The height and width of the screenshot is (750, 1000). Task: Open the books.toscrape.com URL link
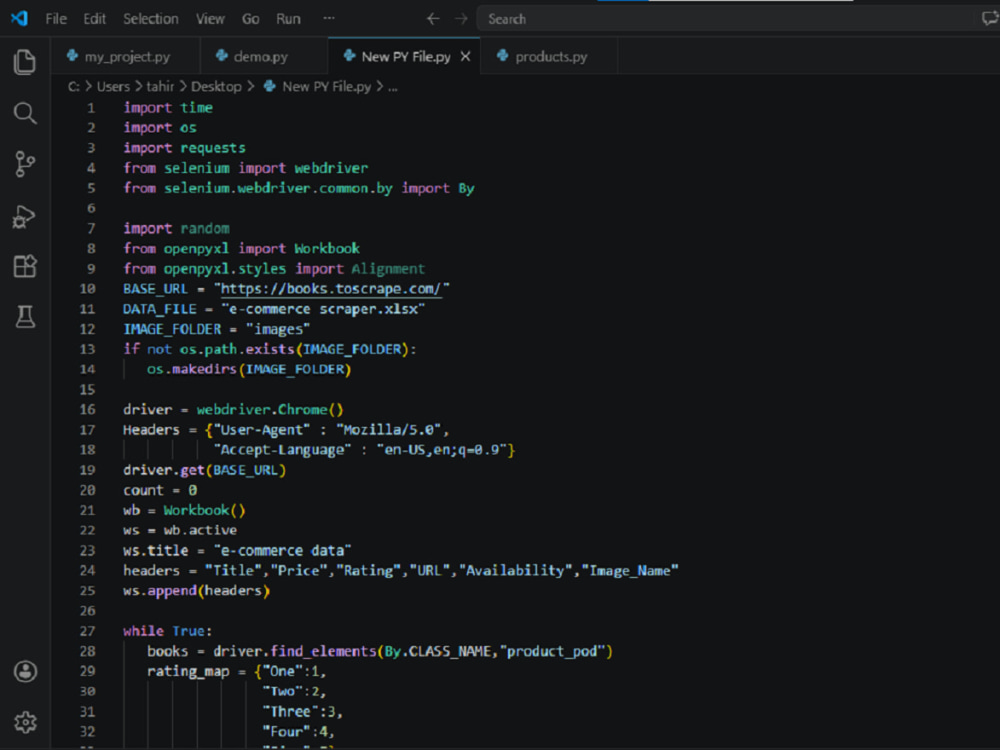coord(330,289)
